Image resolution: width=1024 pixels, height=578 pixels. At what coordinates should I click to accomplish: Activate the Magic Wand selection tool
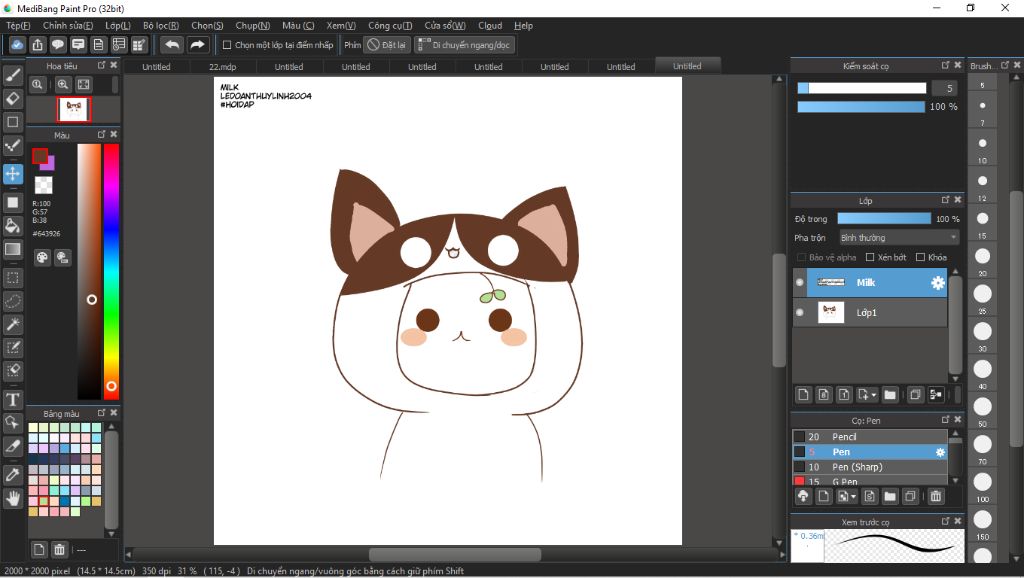[13, 324]
